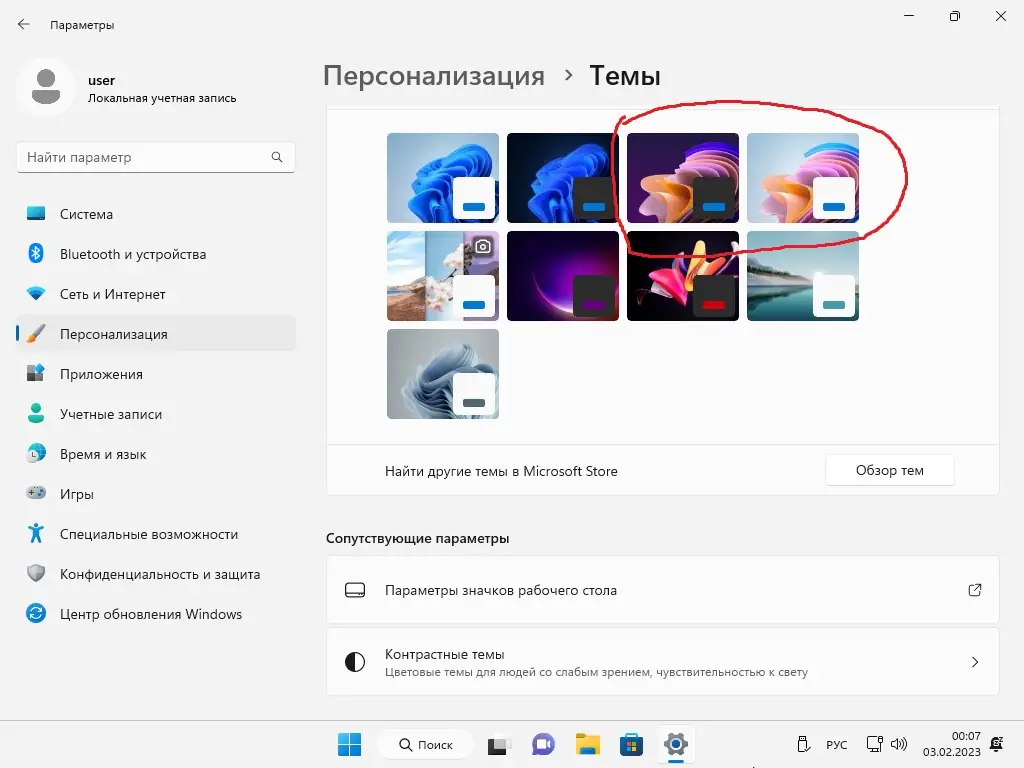1024x768 pixels.
Task: Open the РУС language switcher in the tray
Action: click(x=836, y=744)
